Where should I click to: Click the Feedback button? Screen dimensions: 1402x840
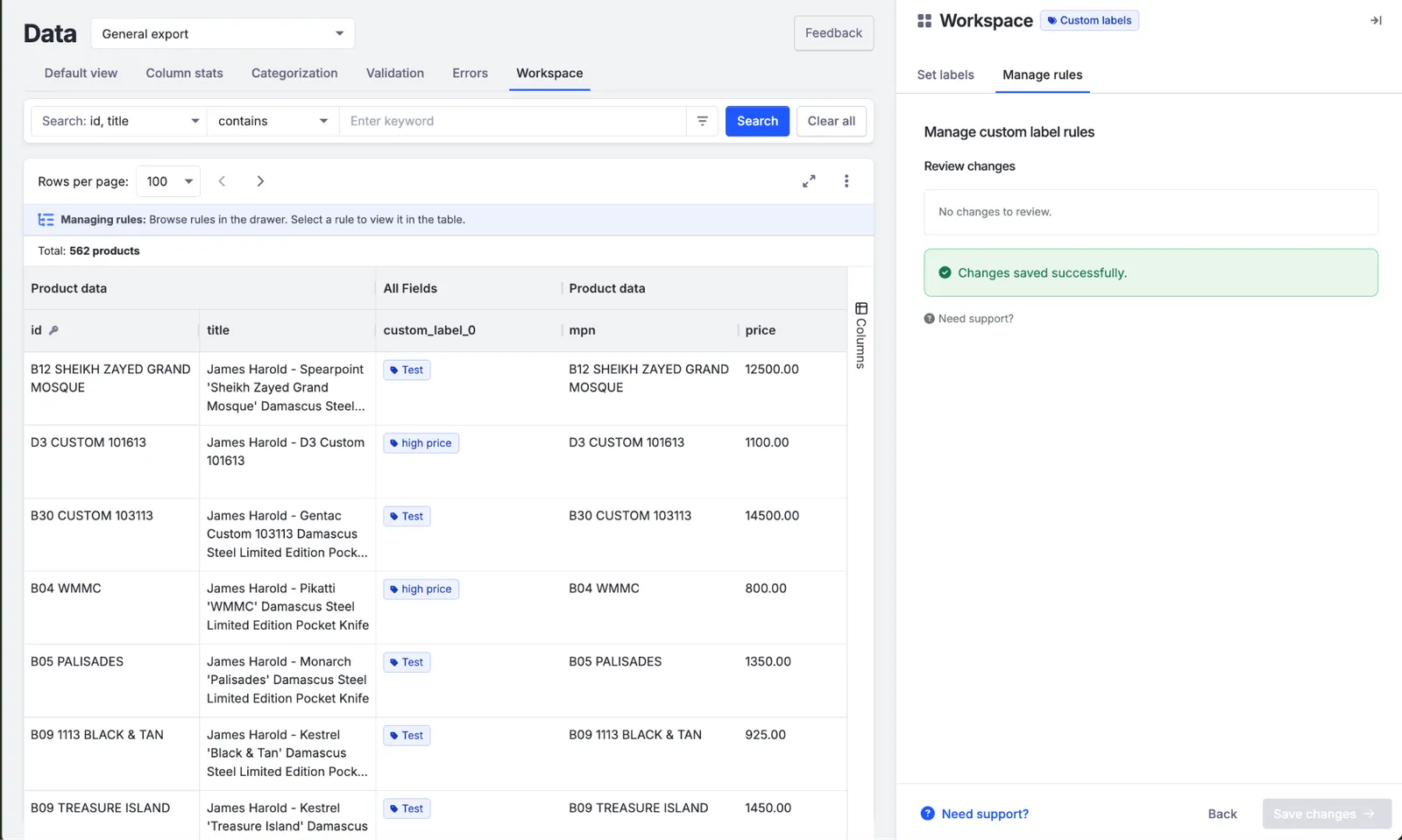[x=833, y=33]
